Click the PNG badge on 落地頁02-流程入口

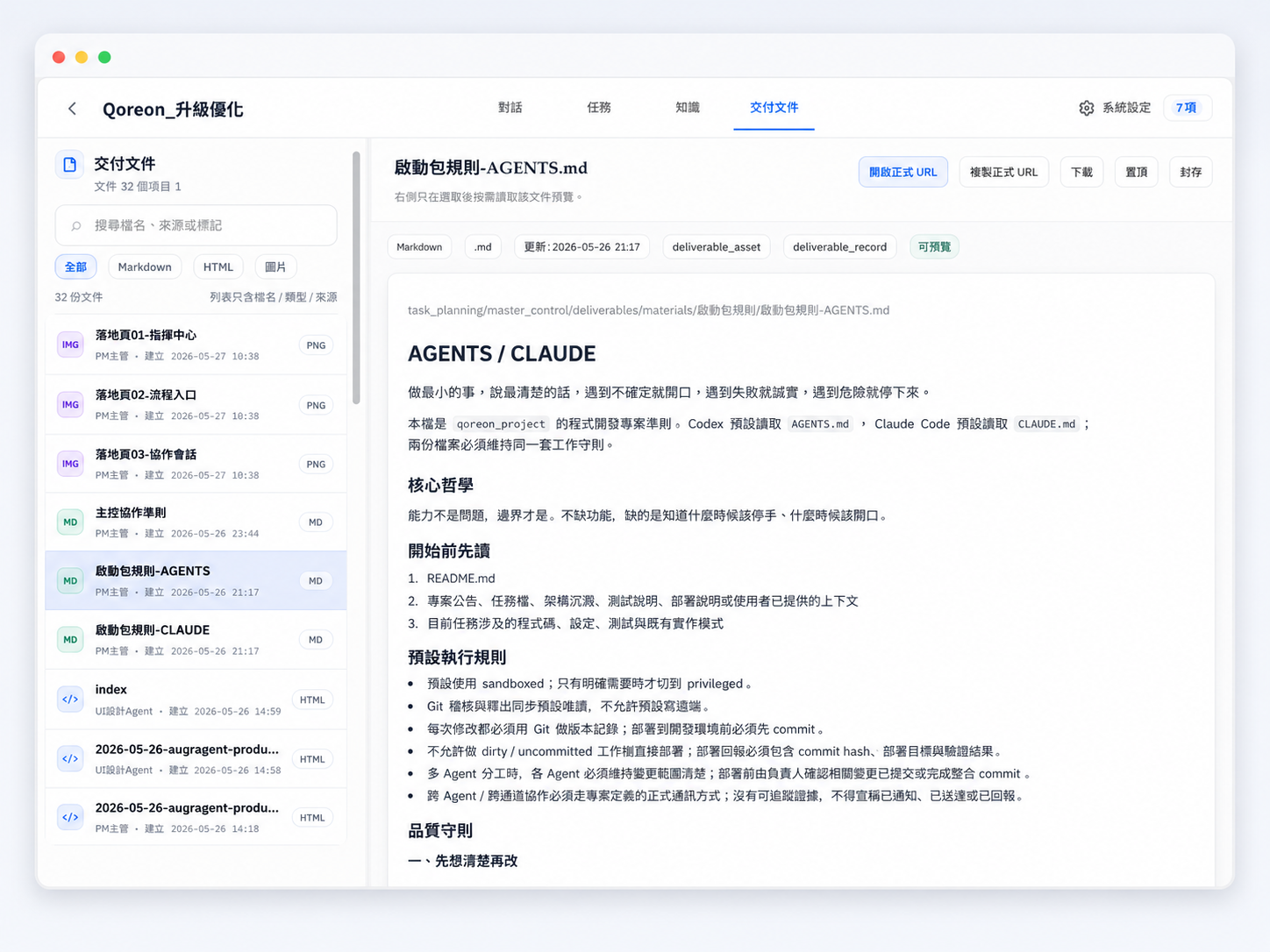click(316, 405)
